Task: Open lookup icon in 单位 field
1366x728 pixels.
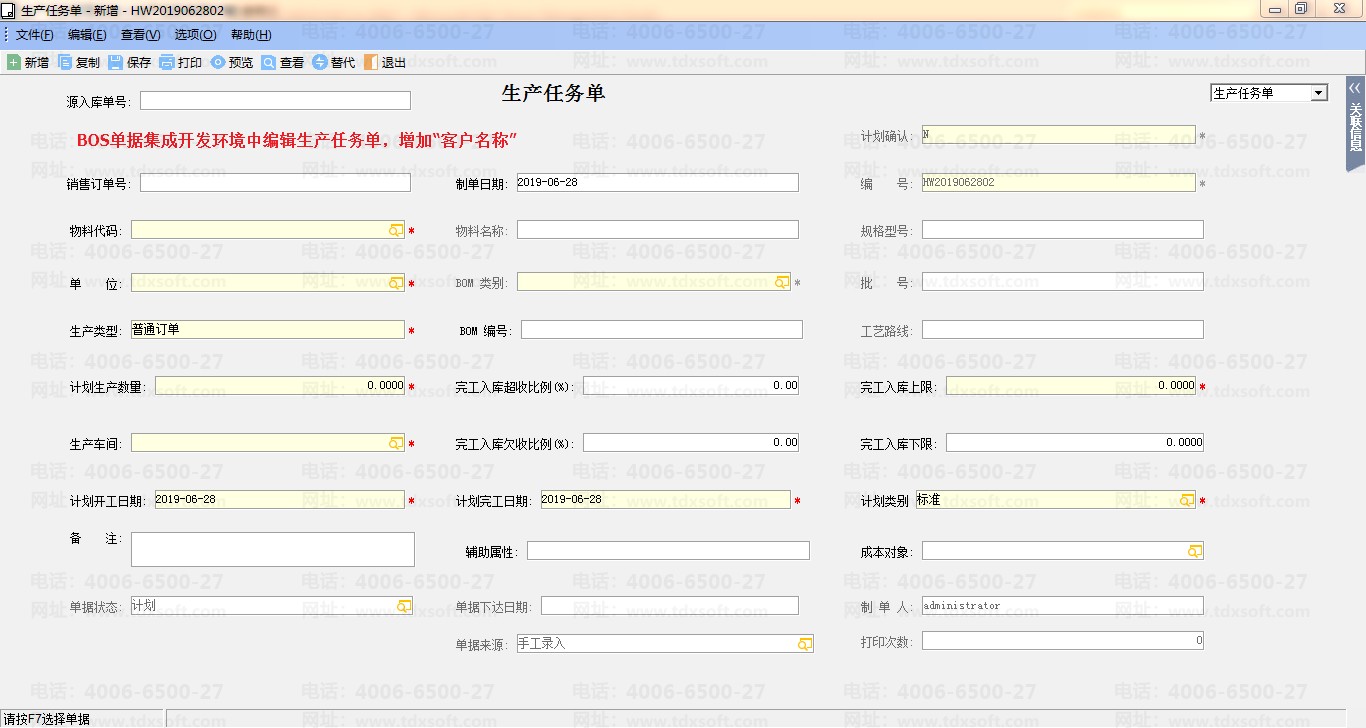Action: [396, 283]
